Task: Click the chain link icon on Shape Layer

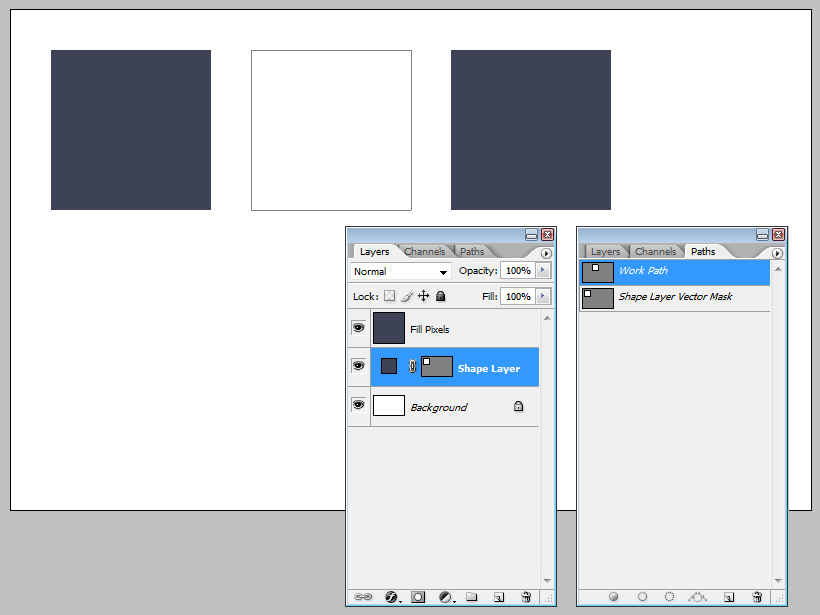Action: click(412, 367)
